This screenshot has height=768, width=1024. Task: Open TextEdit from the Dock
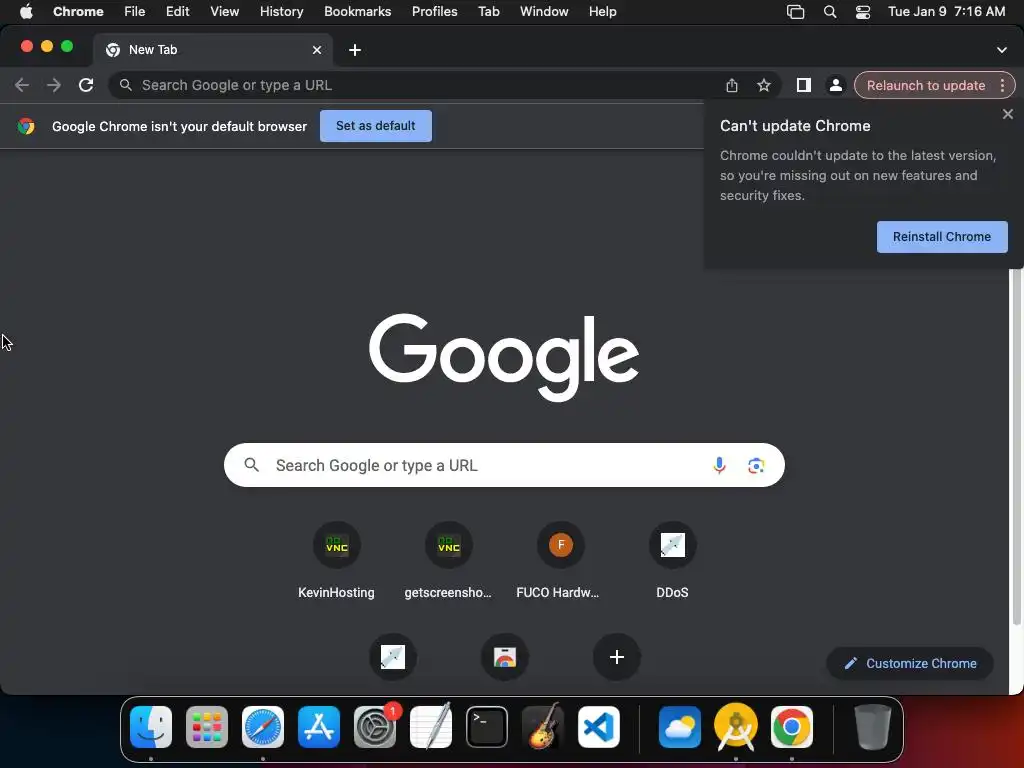(430, 727)
